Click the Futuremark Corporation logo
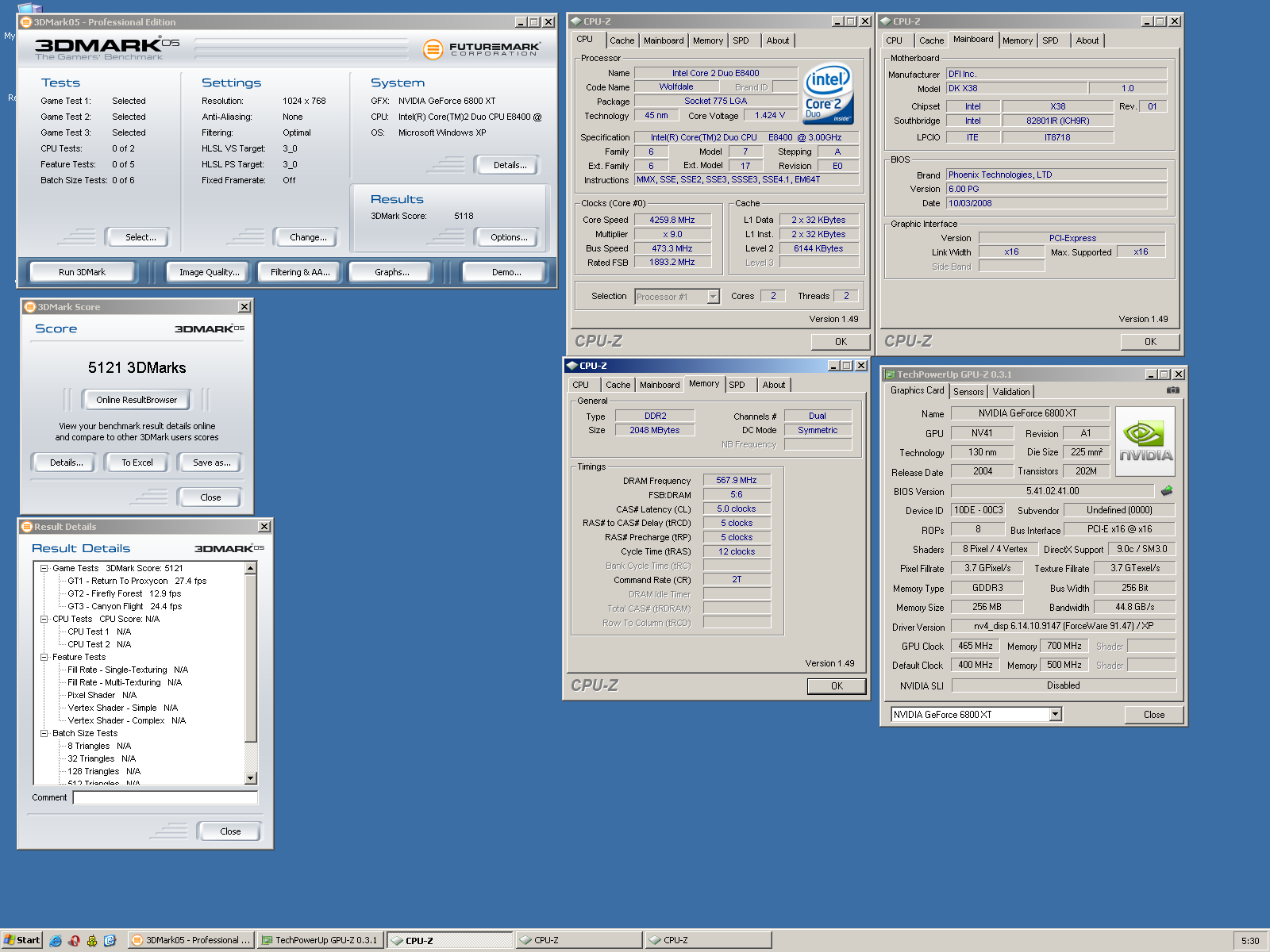The height and width of the screenshot is (952, 1270). (482, 49)
